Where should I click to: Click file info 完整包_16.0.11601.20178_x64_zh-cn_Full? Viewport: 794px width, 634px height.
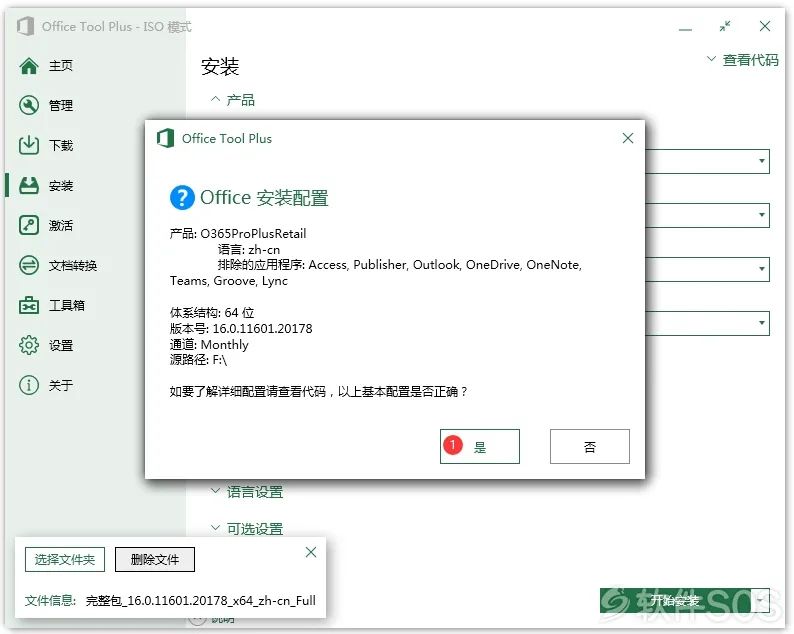coord(201,601)
